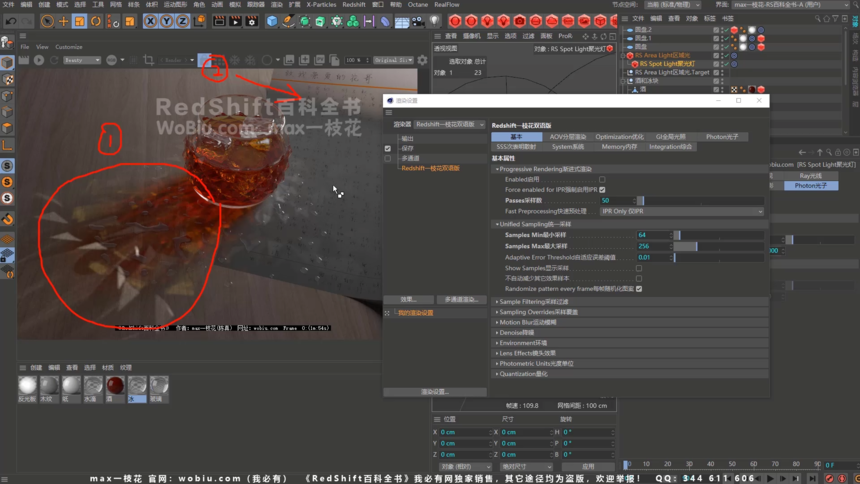Select the Scale tool in the toolbar
This screenshot has width=860, height=484.
tap(80, 21)
